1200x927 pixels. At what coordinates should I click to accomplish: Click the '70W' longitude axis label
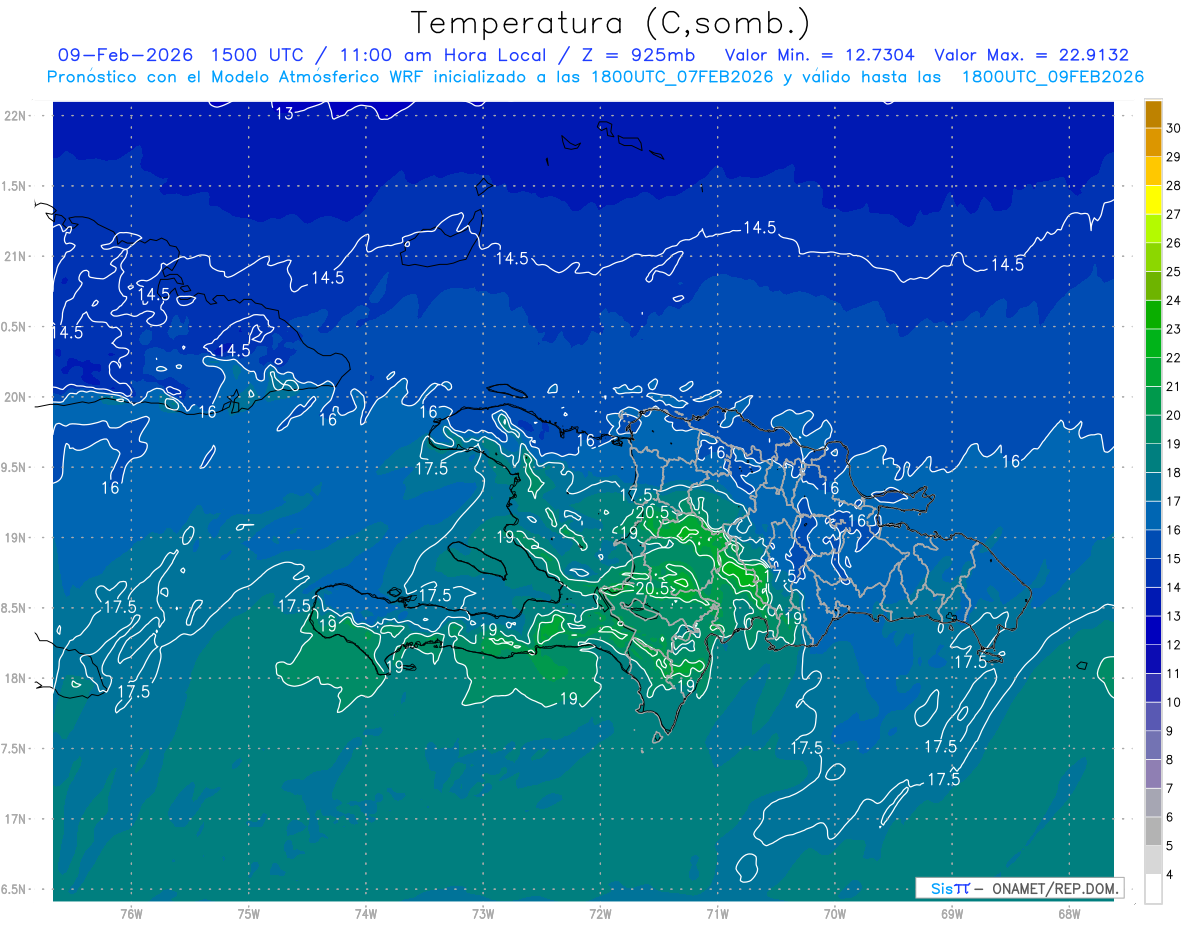[834, 913]
